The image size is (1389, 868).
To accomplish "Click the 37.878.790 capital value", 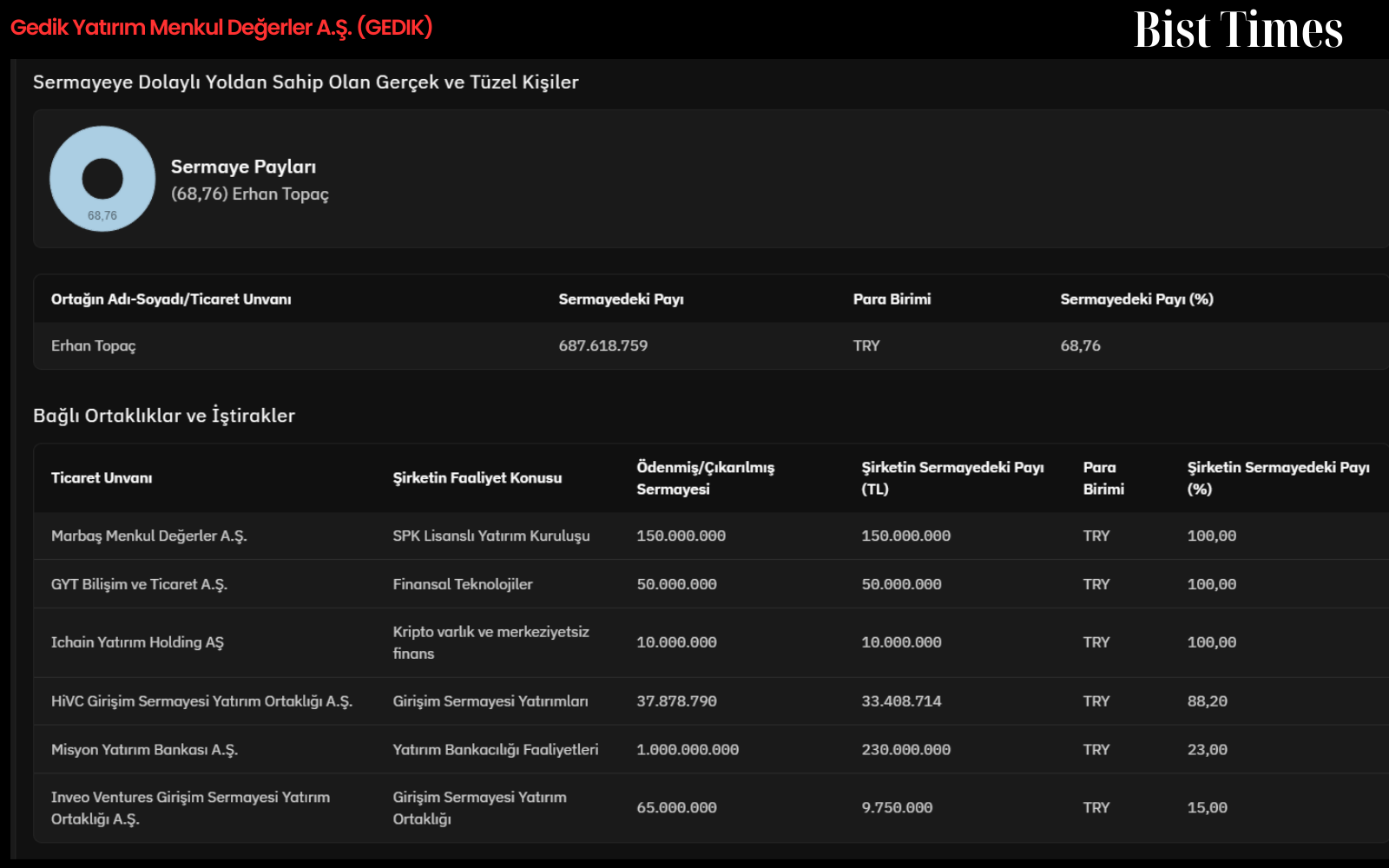I will [x=676, y=701].
